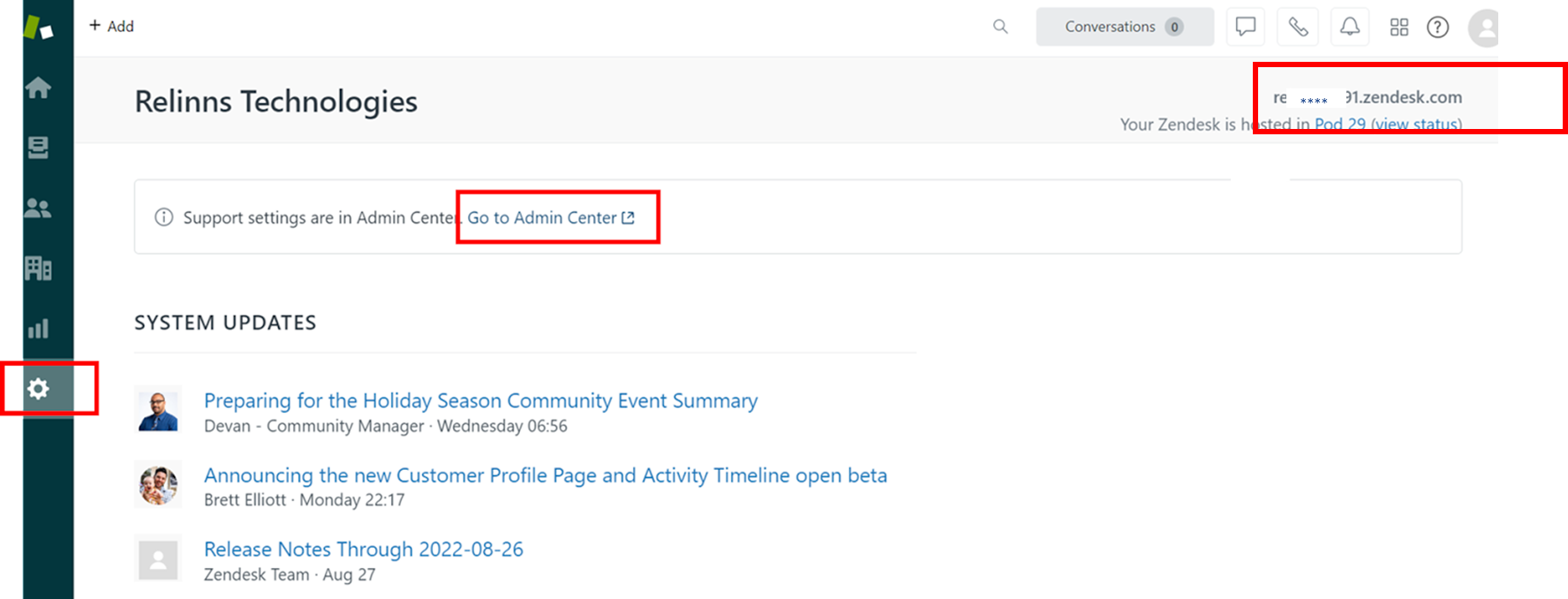Open the Views tickets icon in sidebar

click(x=38, y=148)
